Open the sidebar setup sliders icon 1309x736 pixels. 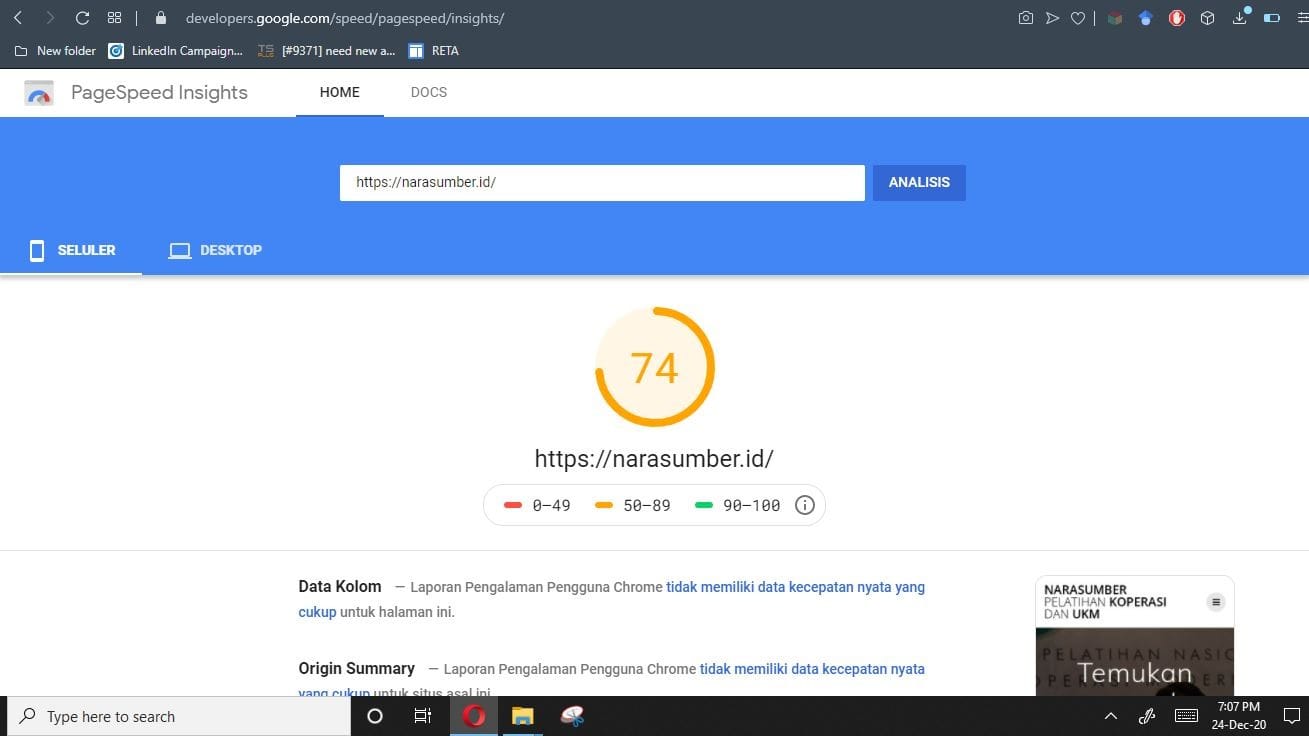pyautogui.click(x=1302, y=17)
